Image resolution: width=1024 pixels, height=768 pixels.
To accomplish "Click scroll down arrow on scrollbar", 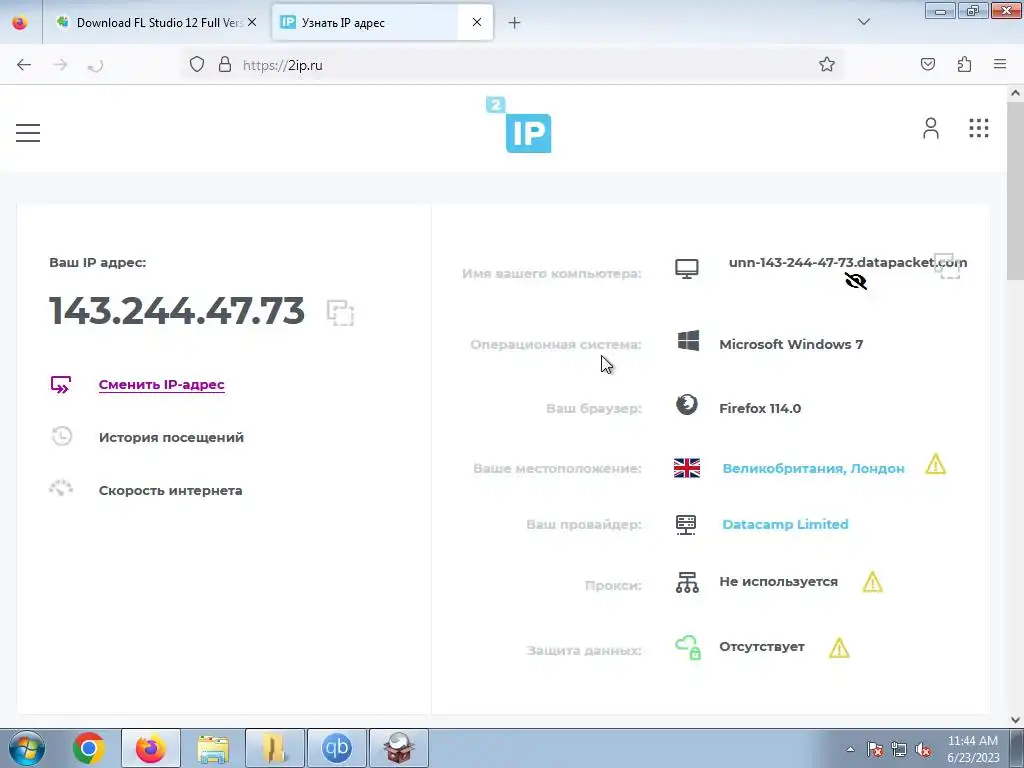I will tap(1015, 720).
